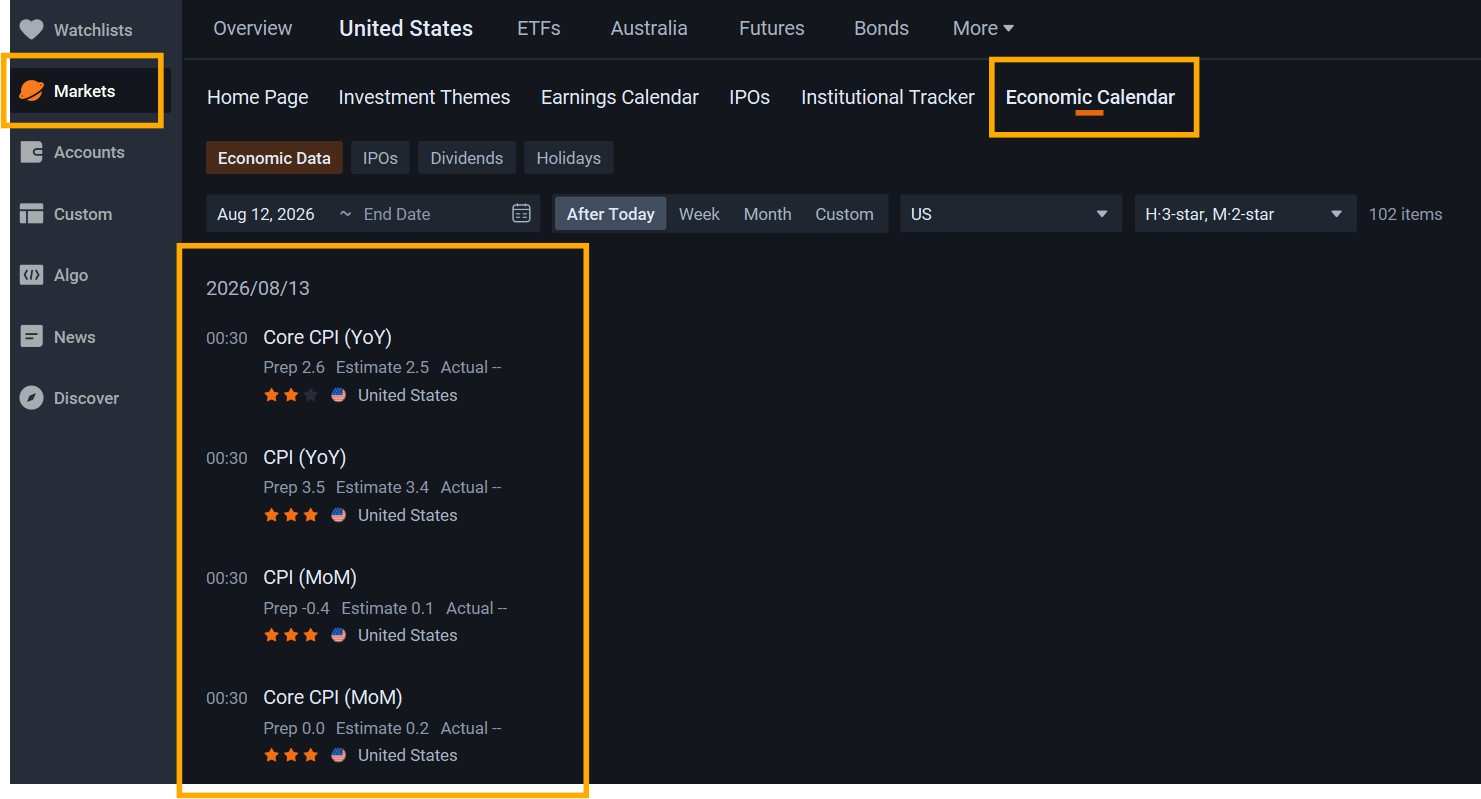The height and width of the screenshot is (799, 1481).
Task: Select the Custom layout icon
Action: point(32,214)
